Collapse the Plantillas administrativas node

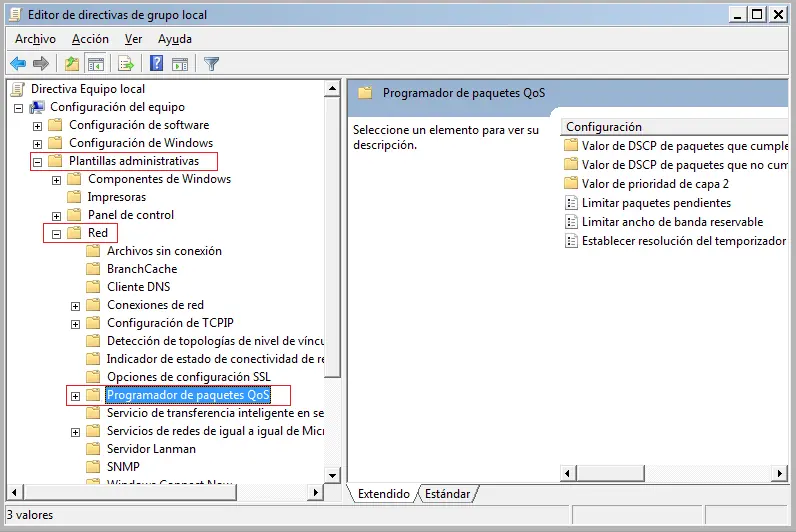pos(38,162)
